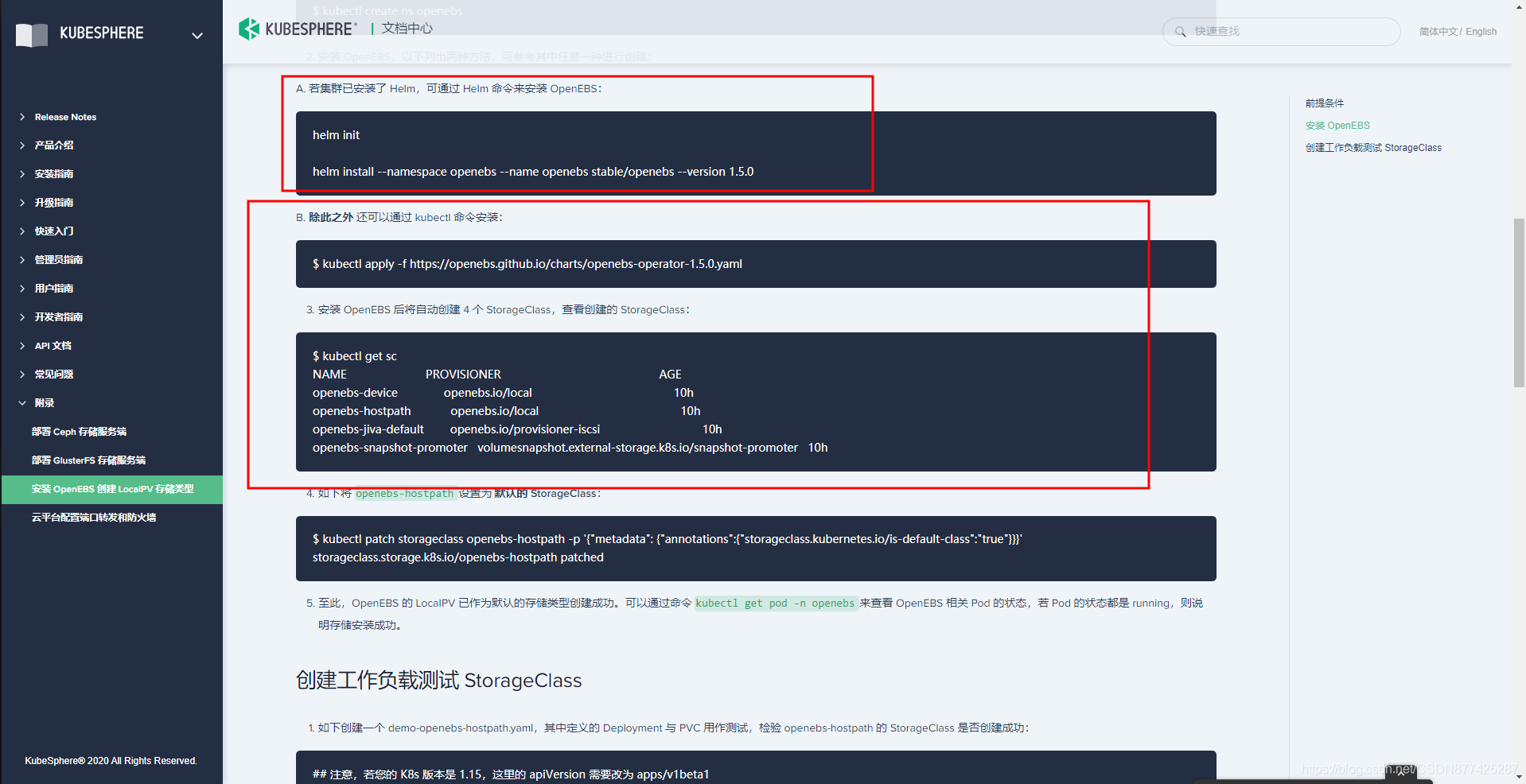The image size is (1526, 784).
Task: Open 管理员指南 section label
Action: coord(59,260)
